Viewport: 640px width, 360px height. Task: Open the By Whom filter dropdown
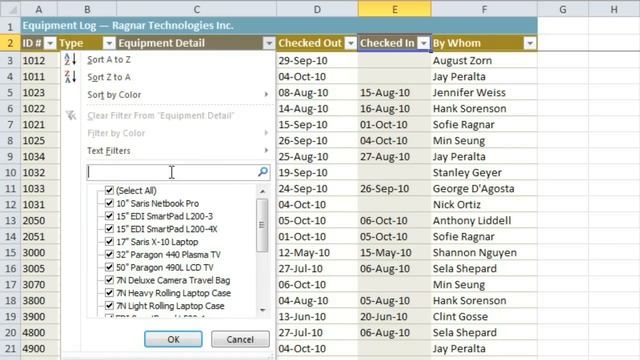tap(530, 43)
